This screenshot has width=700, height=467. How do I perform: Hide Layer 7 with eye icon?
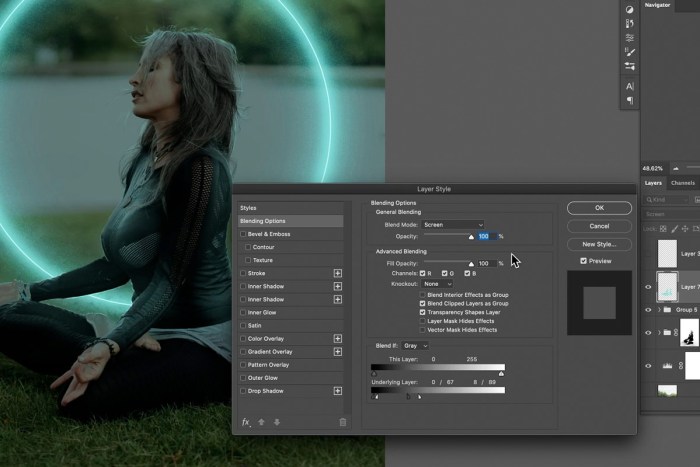point(648,287)
